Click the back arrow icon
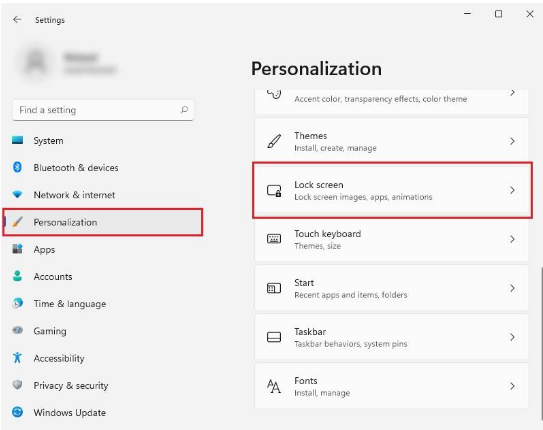543x430 pixels. click(x=17, y=20)
